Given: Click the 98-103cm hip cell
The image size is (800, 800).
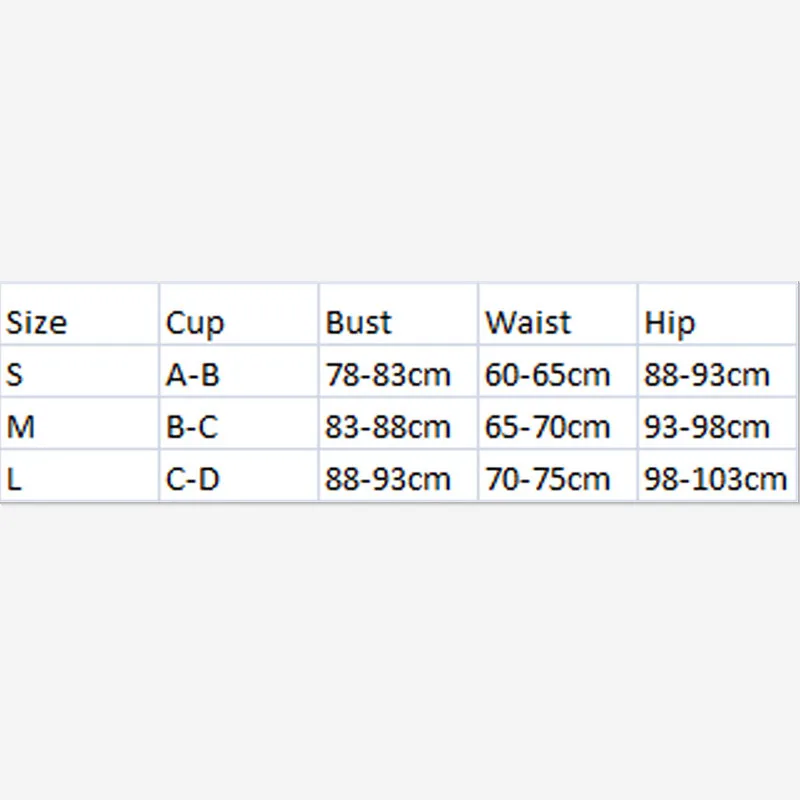Looking at the screenshot, I should (717, 476).
